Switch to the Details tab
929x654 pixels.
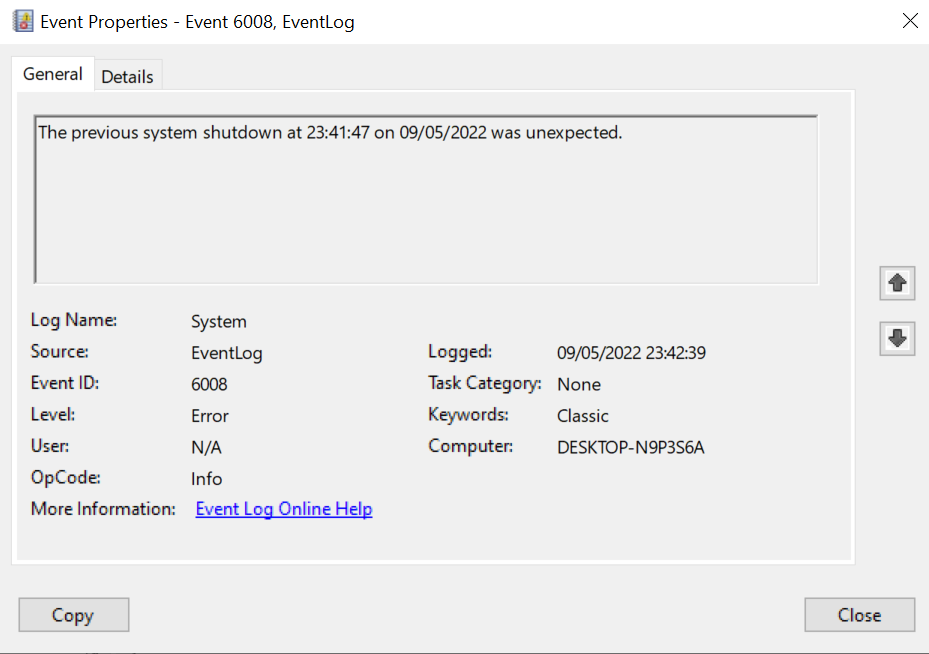pyautogui.click(x=127, y=76)
